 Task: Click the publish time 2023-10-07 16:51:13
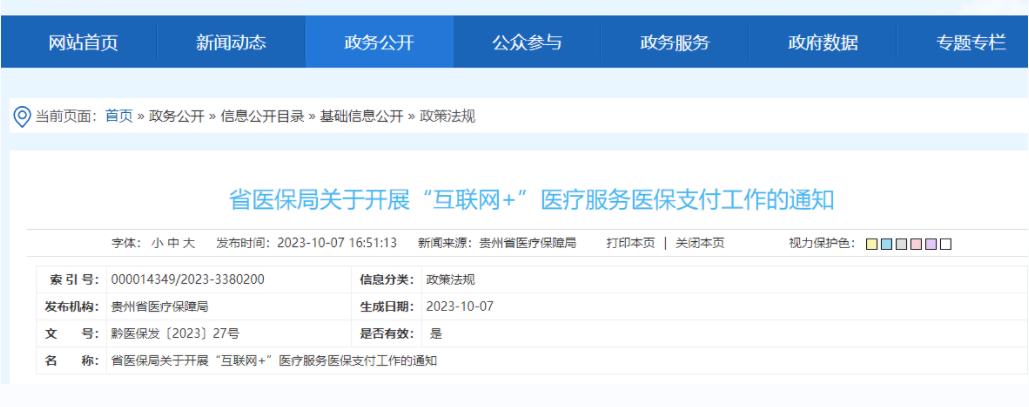(337, 244)
